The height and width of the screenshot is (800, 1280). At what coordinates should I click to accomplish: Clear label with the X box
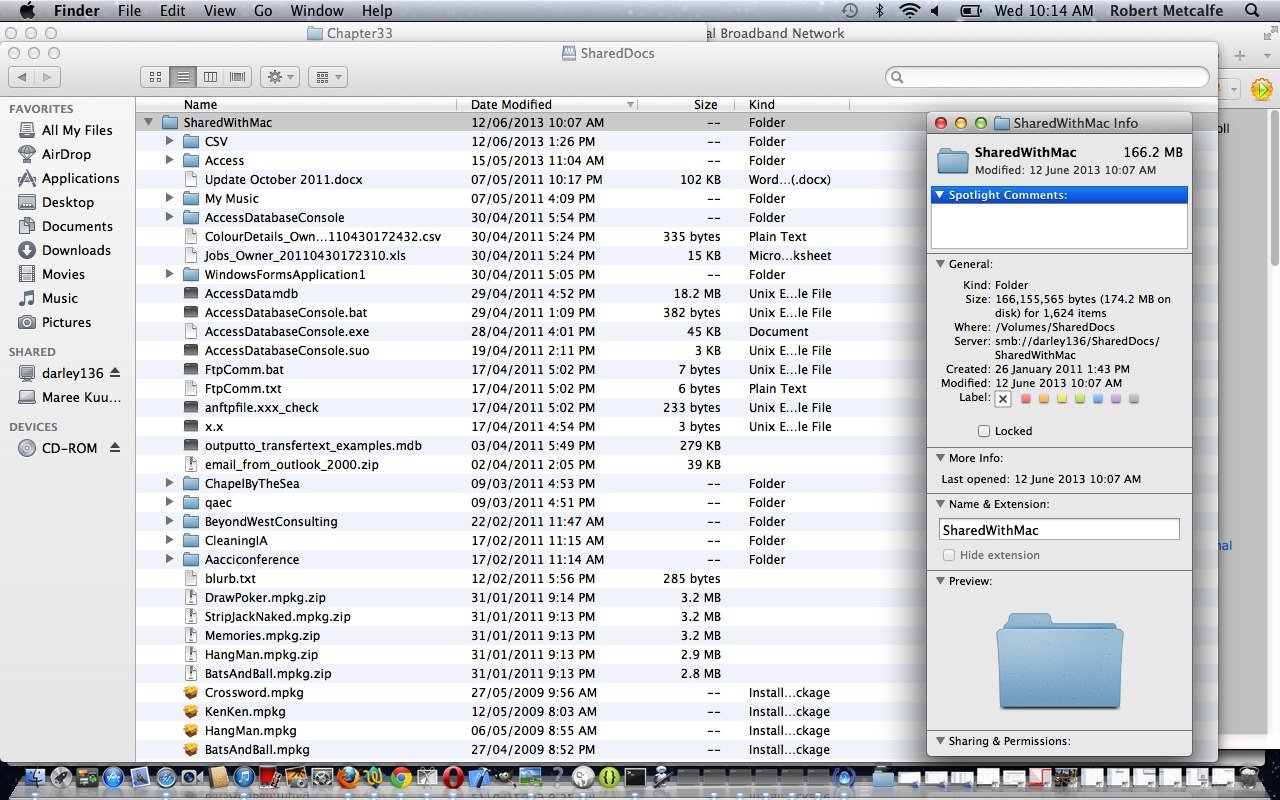tap(1003, 399)
